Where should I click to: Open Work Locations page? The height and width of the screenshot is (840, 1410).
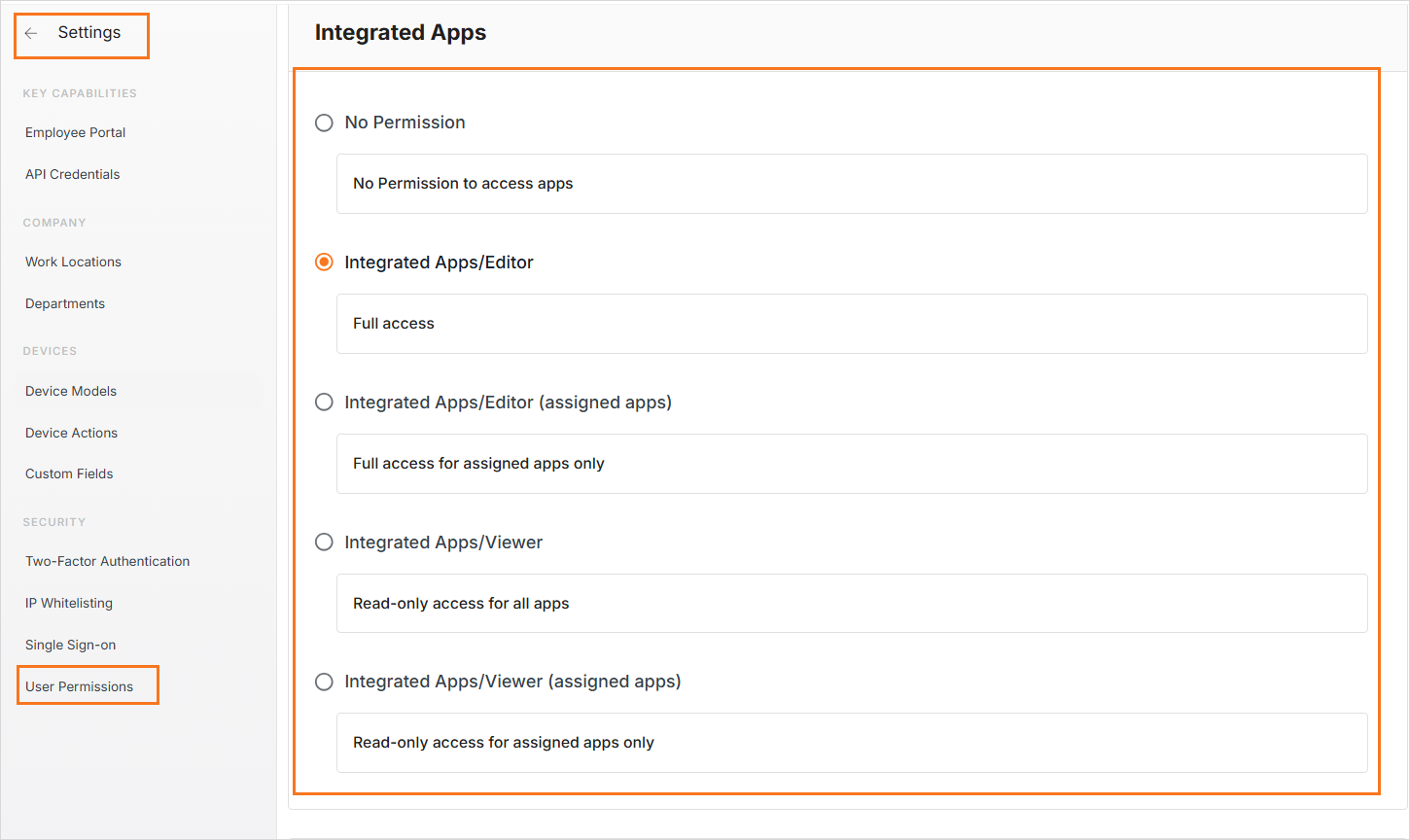pos(74,262)
